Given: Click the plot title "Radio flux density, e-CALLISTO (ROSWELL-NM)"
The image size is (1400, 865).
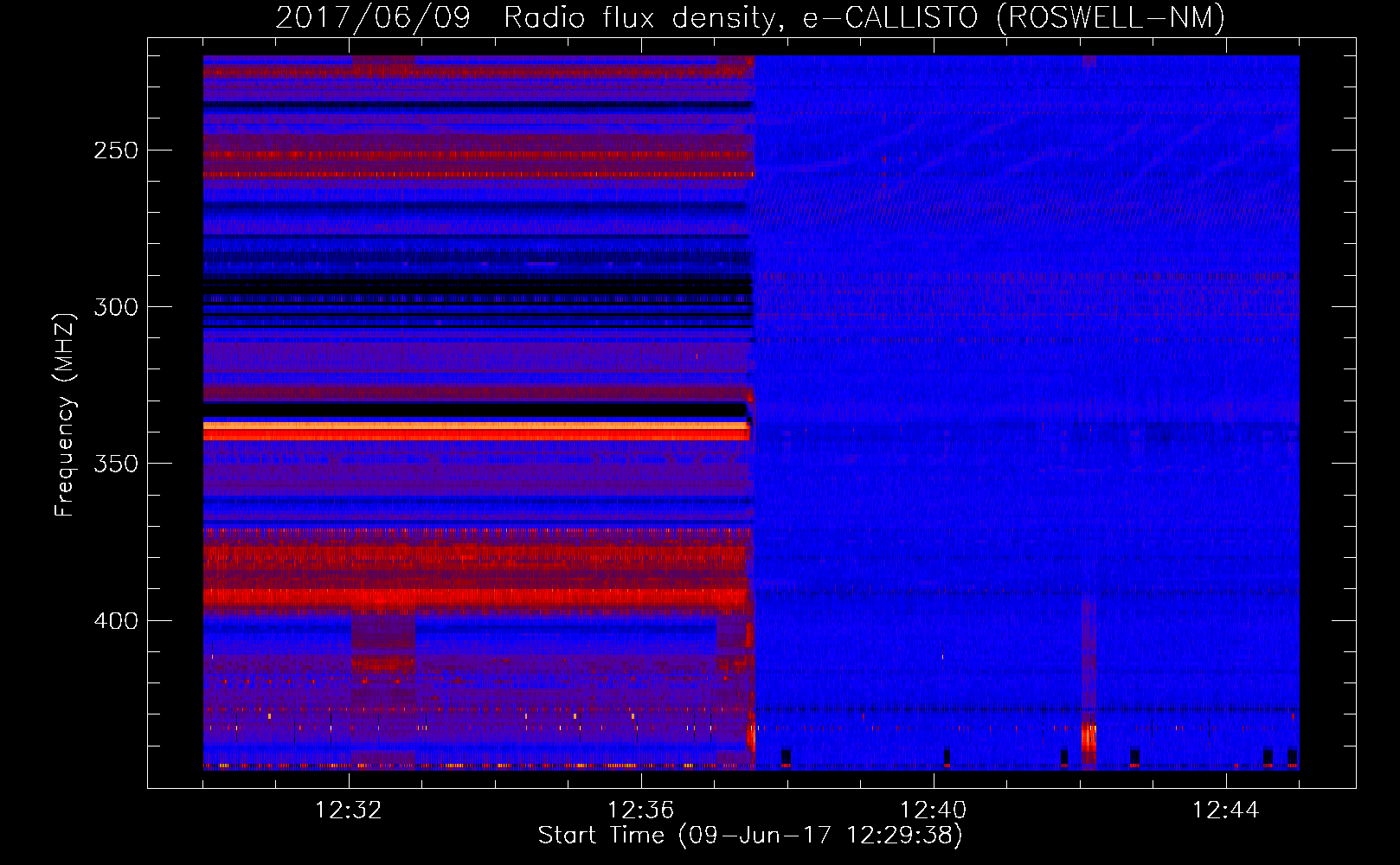Looking at the screenshot, I should pyautogui.click(x=864, y=17).
